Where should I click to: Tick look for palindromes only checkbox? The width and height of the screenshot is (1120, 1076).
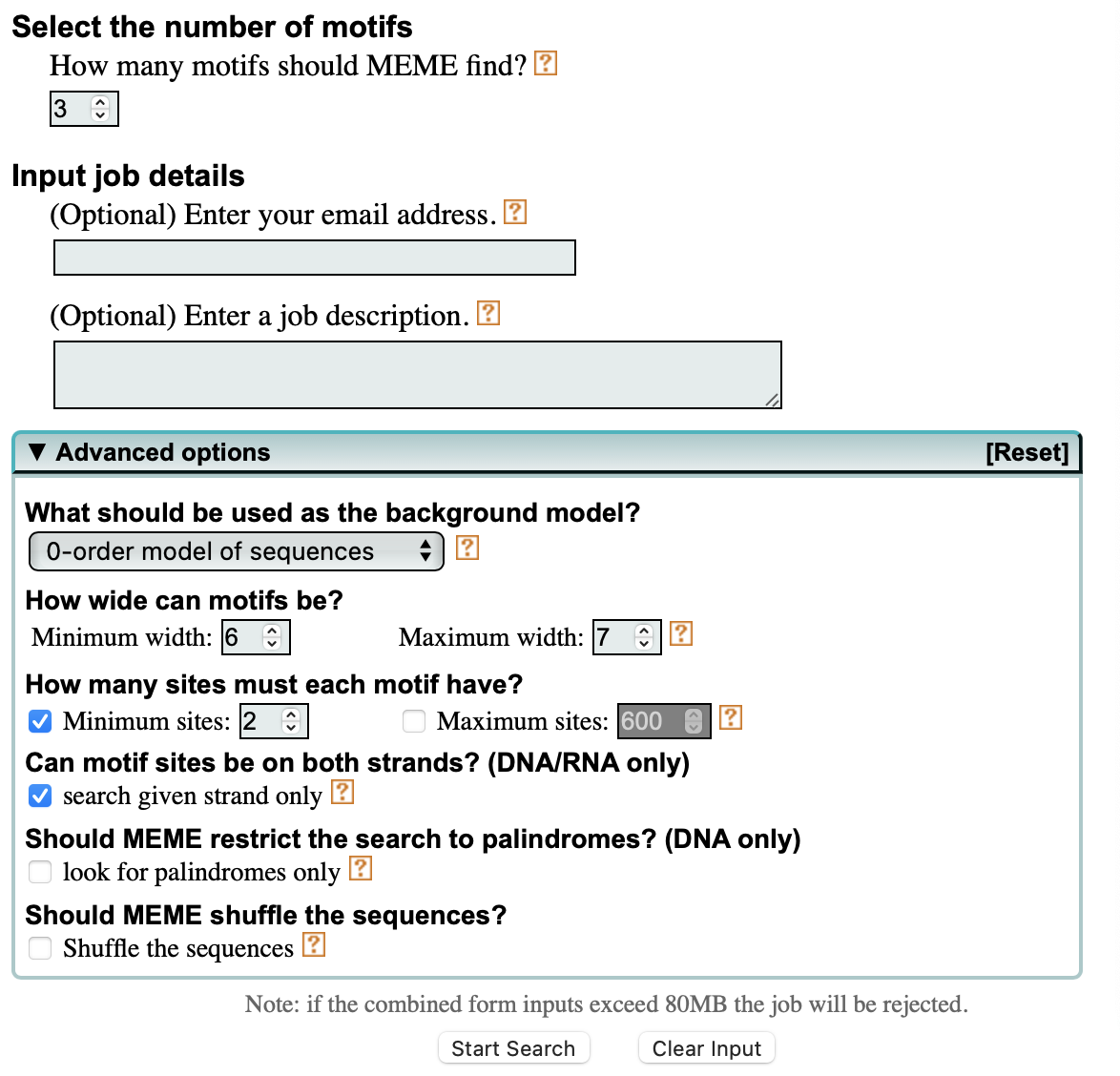tap(40, 872)
